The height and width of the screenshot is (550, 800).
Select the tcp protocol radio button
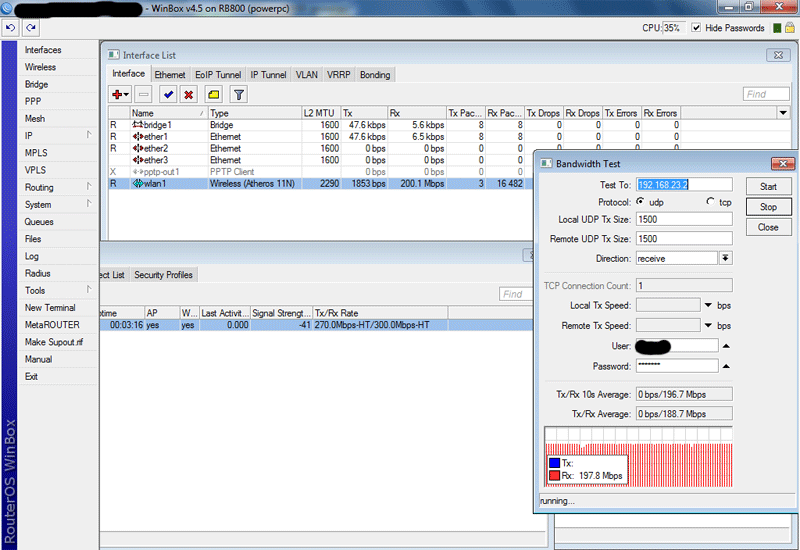(x=710, y=202)
